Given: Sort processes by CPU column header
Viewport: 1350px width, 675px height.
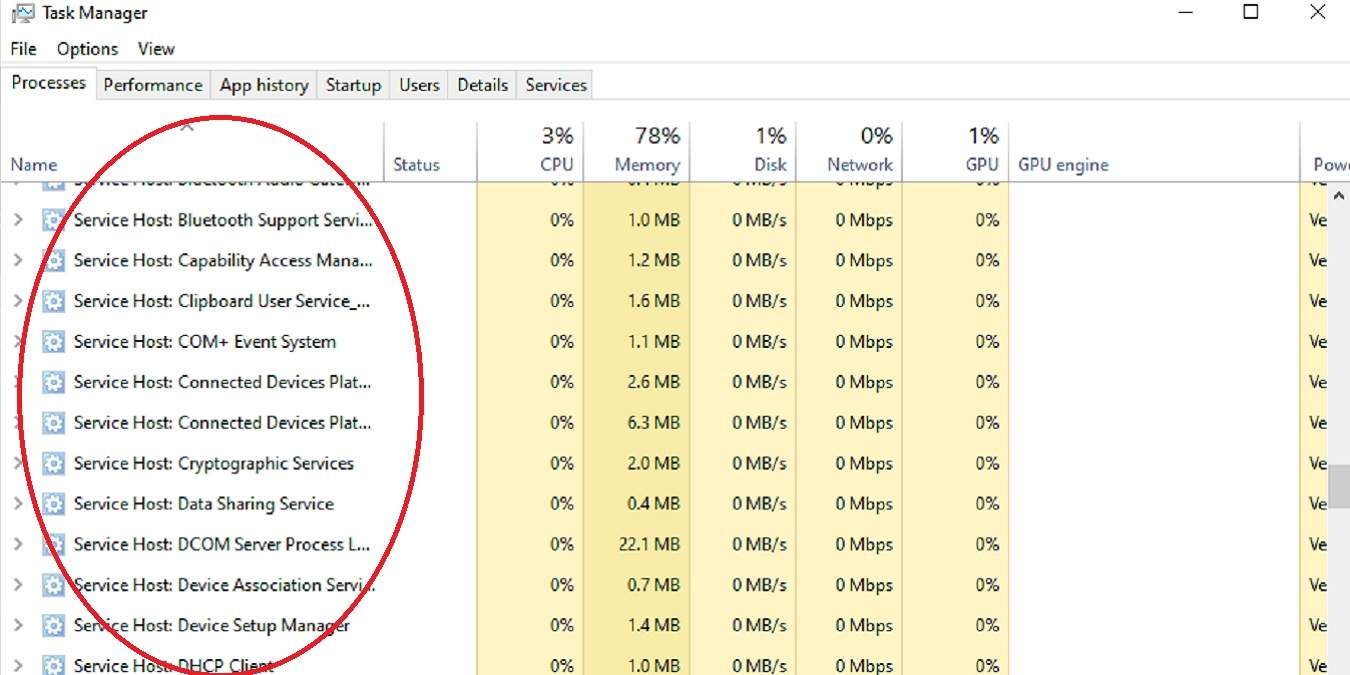Looking at the screenshot, I should point(556,164).
